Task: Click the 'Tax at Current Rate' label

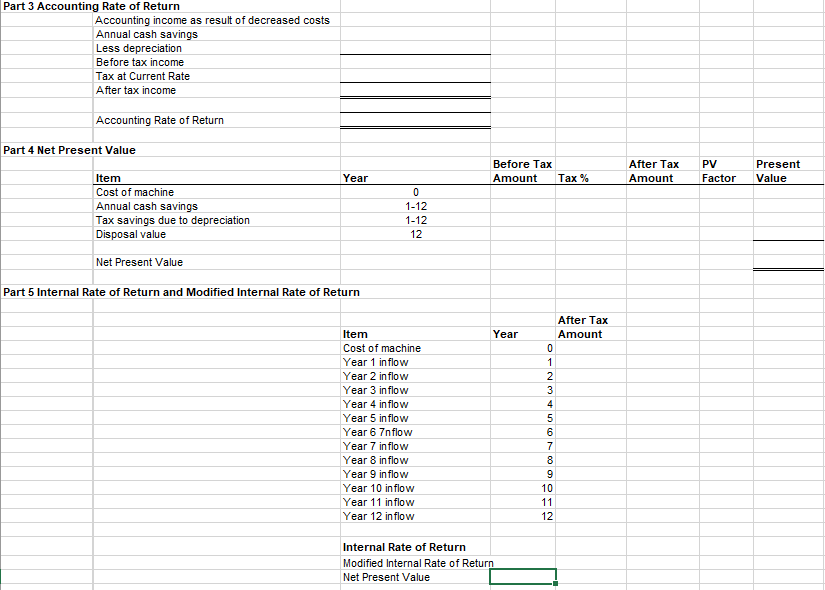Action: coord(143,76)
